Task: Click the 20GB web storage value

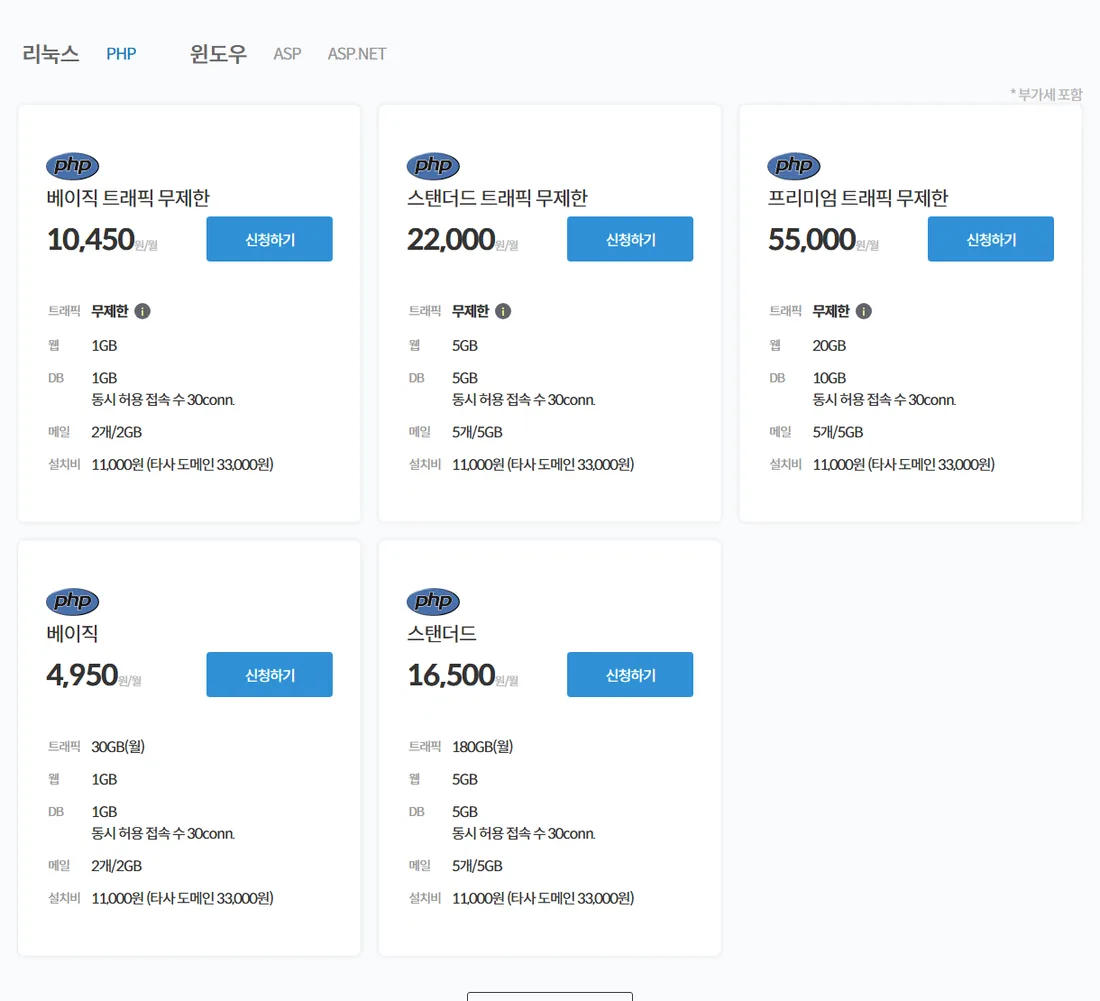Action: pos(829,346)
